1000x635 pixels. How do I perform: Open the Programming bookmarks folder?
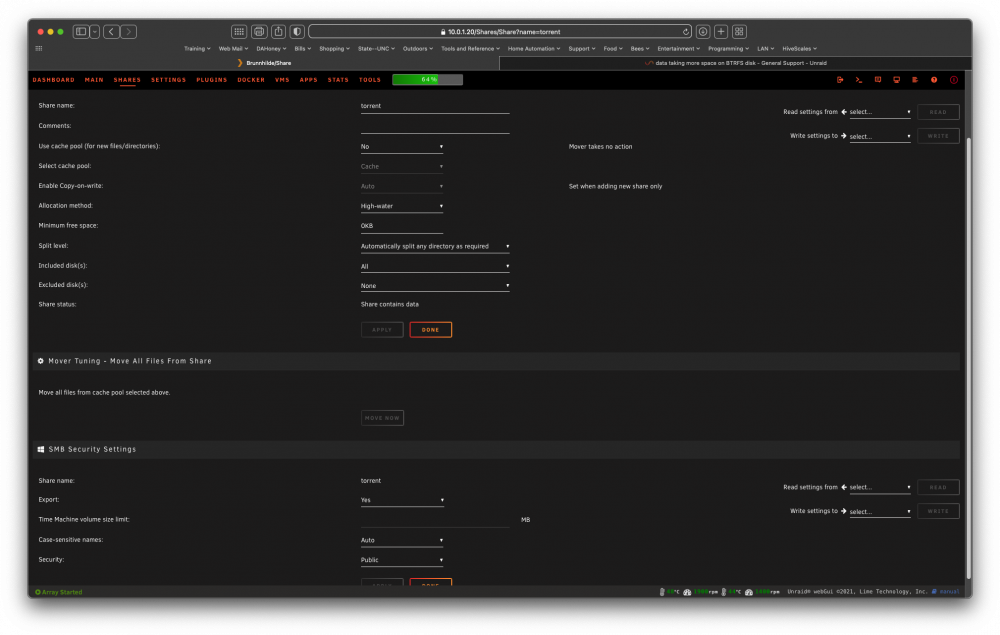(728, 48)
